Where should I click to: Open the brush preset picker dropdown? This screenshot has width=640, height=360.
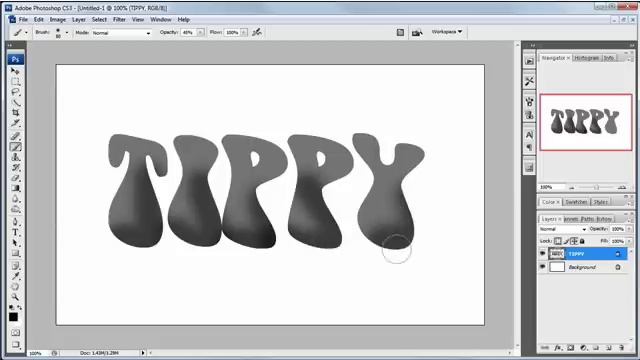point(67,32)
